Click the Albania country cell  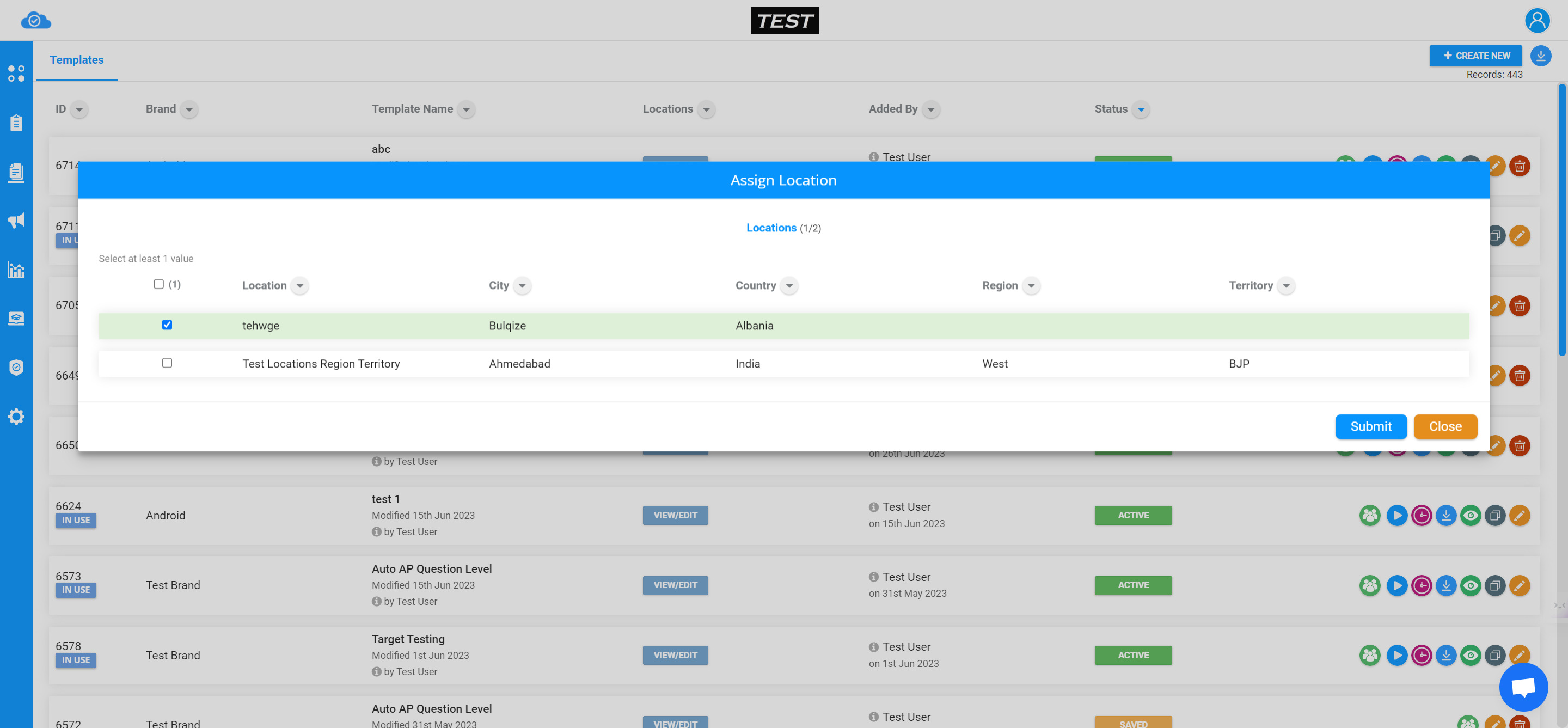754,326
